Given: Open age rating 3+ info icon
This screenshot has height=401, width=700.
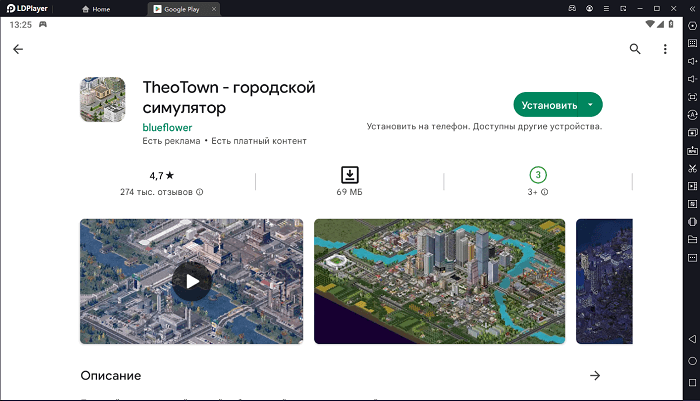Looking at the screenshot, I should pyautogui.click(x=545, y=192).
